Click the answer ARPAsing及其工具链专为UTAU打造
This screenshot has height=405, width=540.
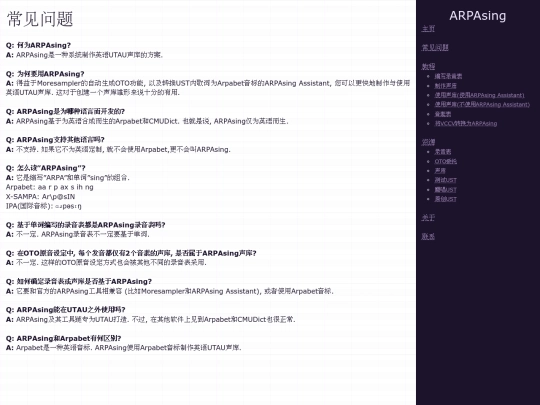pos(151,319)
